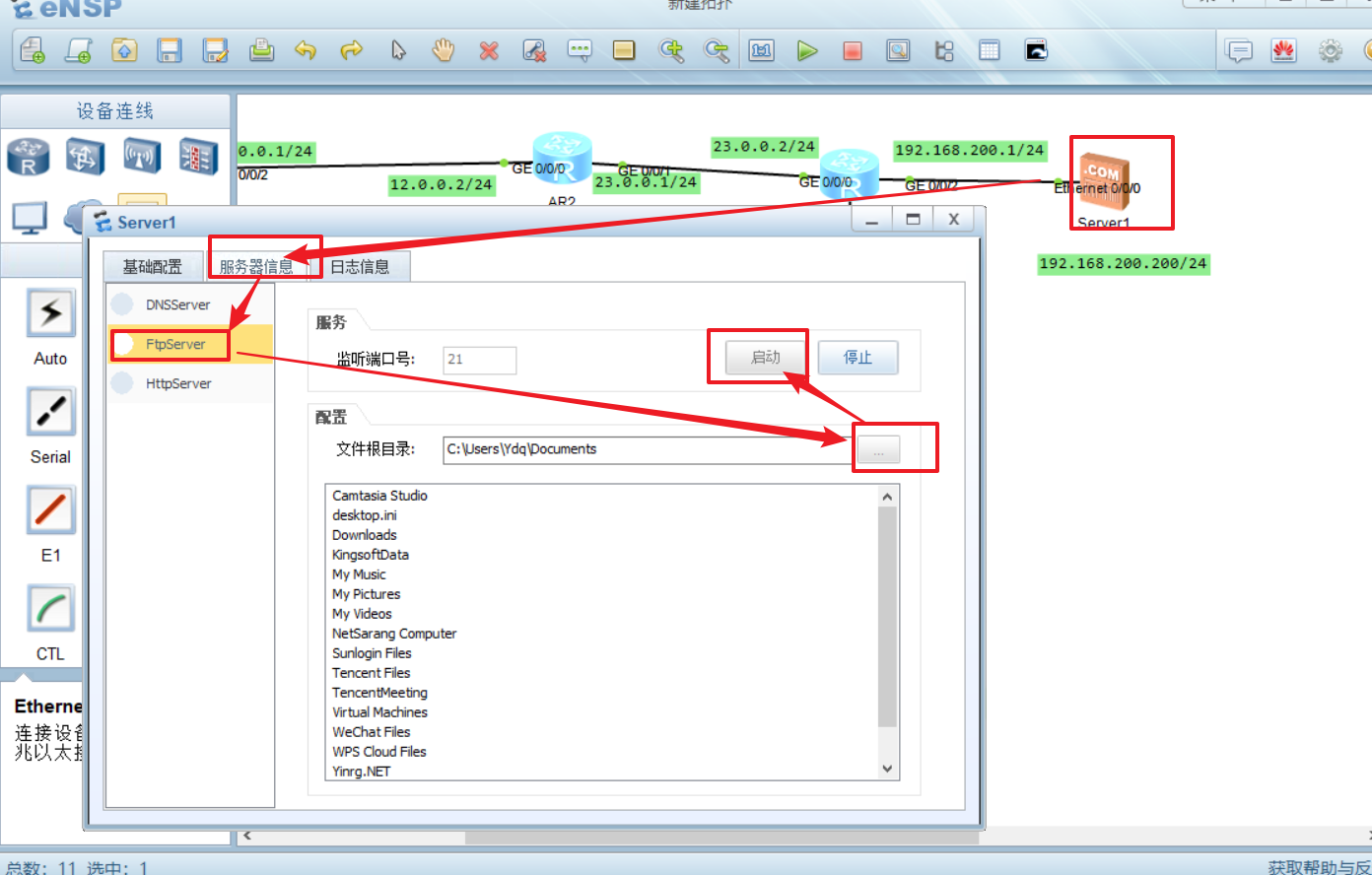Switch to the 基础配置 tab

click(x=153, y=267)
